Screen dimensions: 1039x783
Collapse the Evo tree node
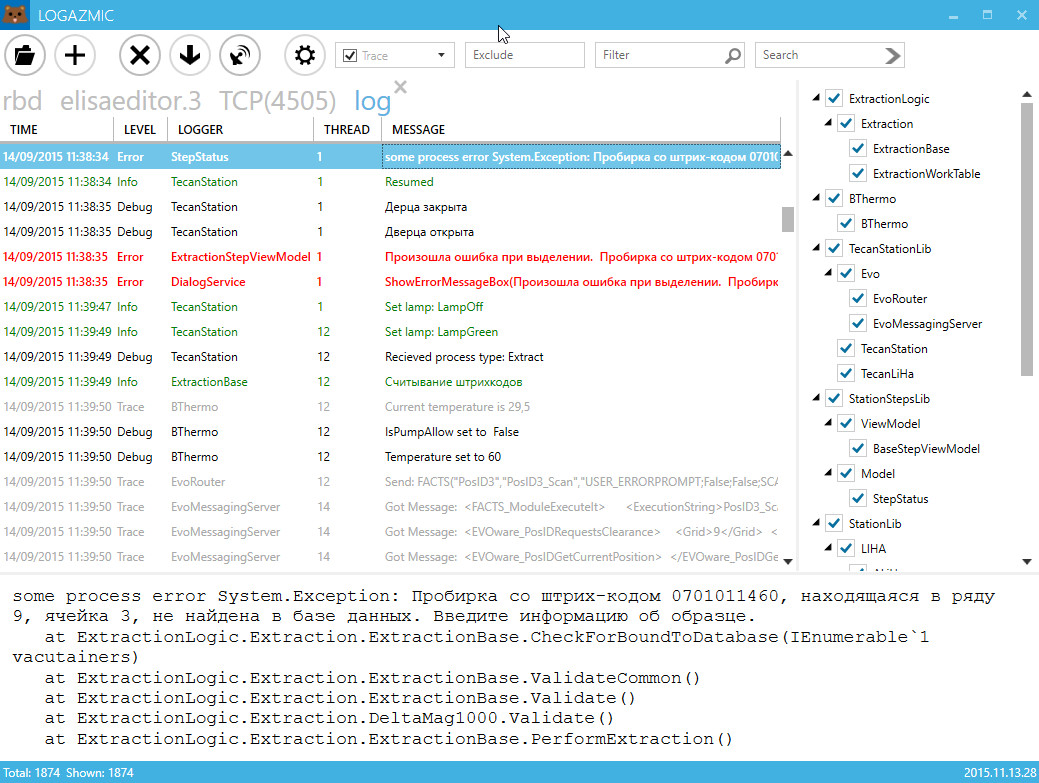click(x=828, y=273)
